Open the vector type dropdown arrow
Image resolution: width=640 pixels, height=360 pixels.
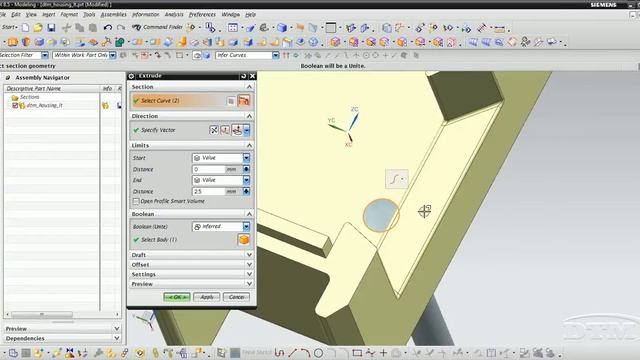(247, 130)
